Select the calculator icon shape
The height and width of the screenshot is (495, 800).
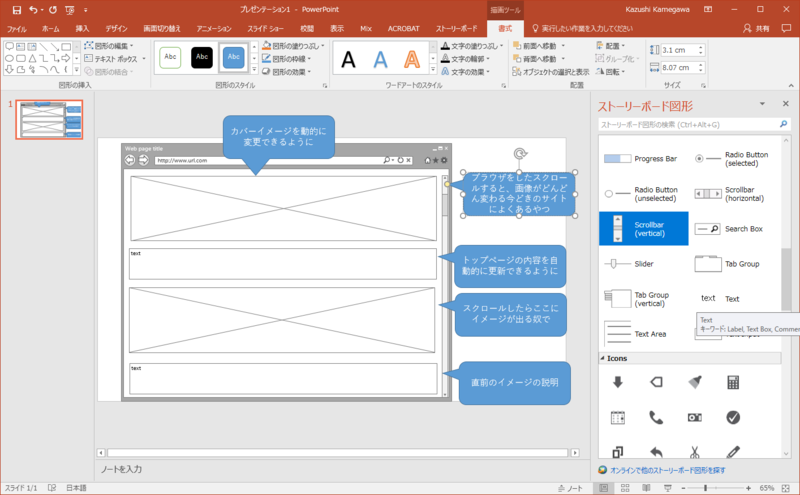[x=733, y=382]
